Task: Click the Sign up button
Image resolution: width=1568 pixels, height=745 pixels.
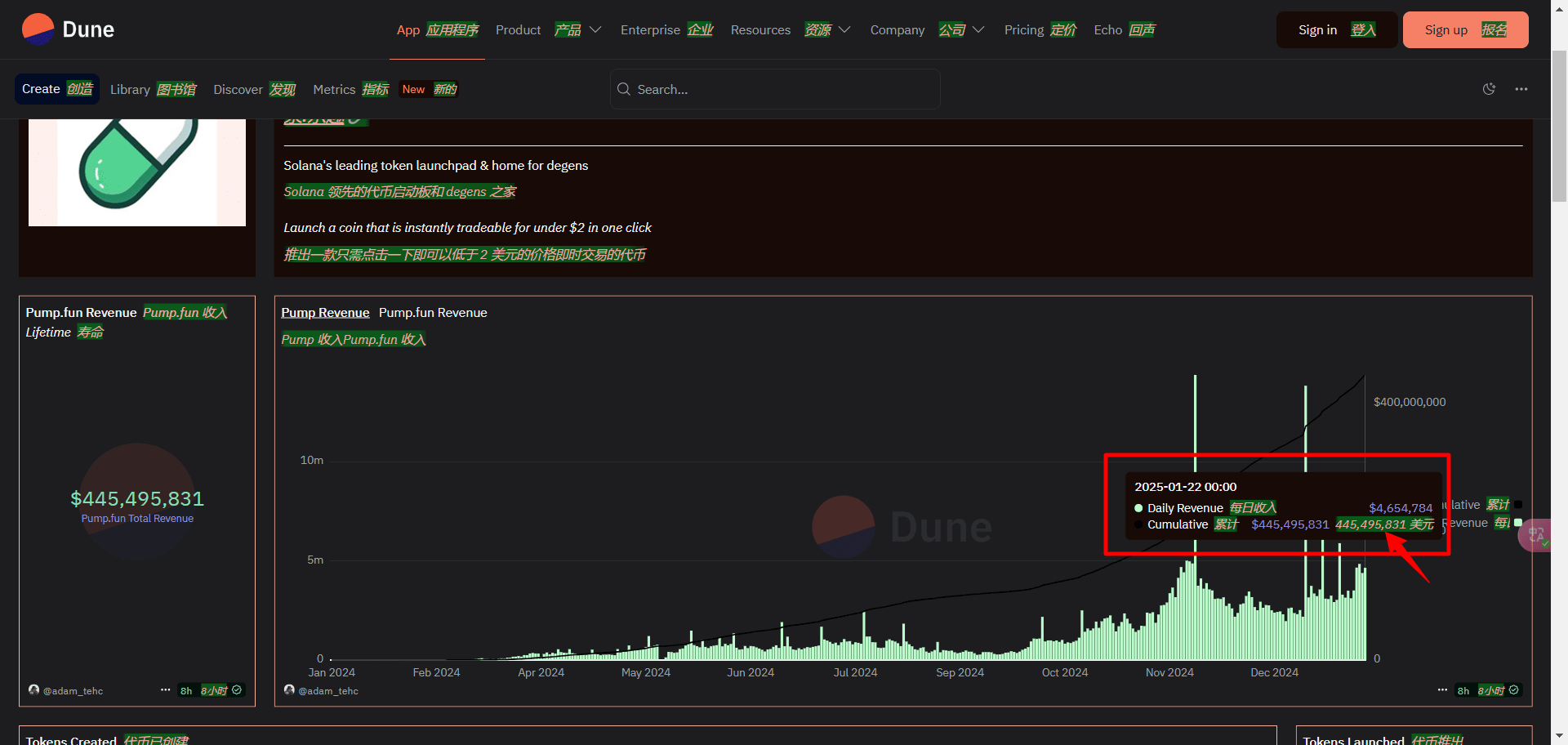Action: pyautogui.click(x=1465, y=30)
